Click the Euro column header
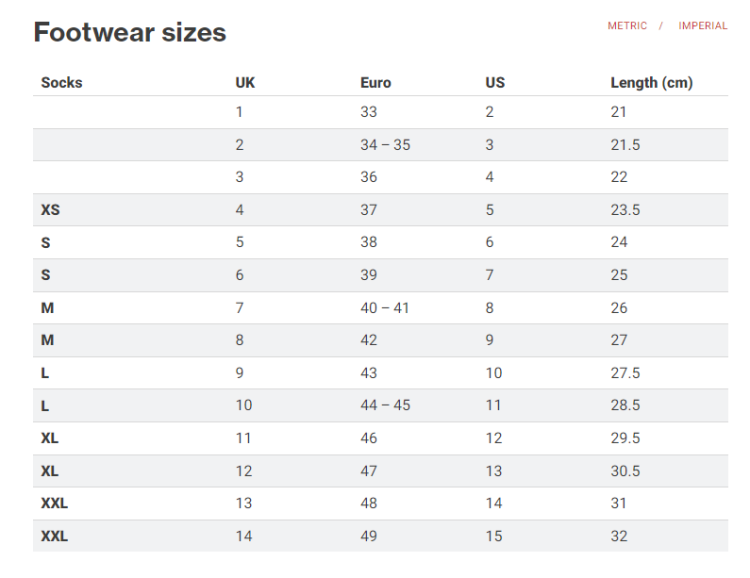The height and width of the screenshot is (578, 750). coord(376,82)
